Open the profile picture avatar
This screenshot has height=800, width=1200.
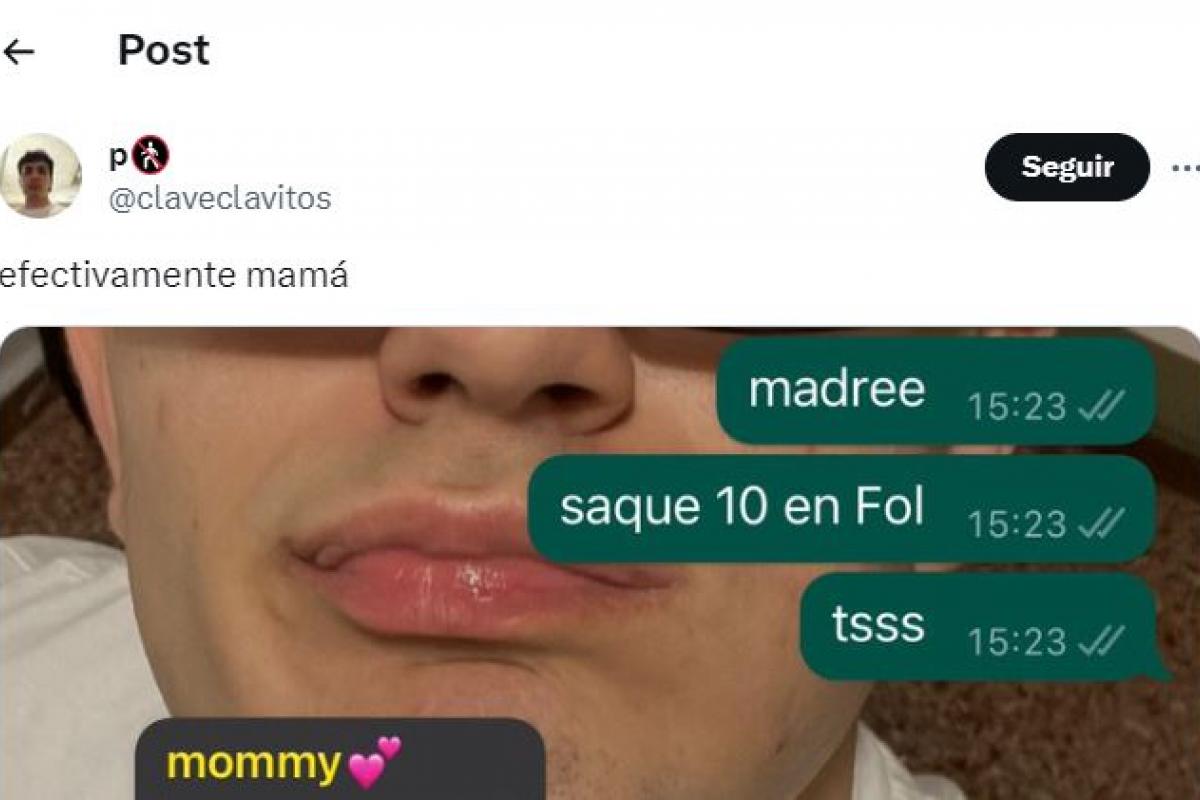pos(40,175)
